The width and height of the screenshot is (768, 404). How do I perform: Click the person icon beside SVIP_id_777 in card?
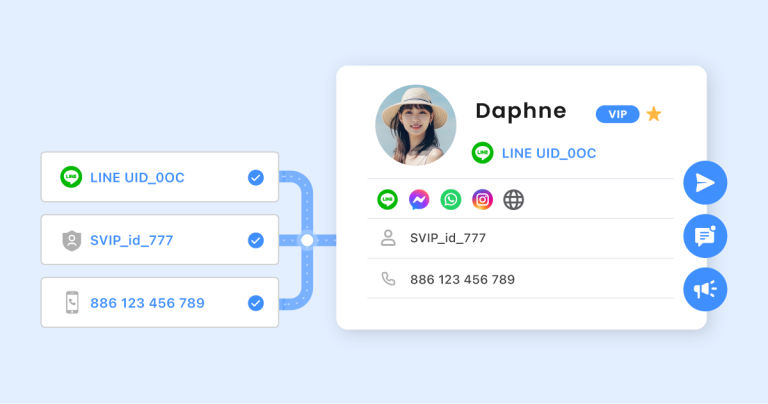388,238
